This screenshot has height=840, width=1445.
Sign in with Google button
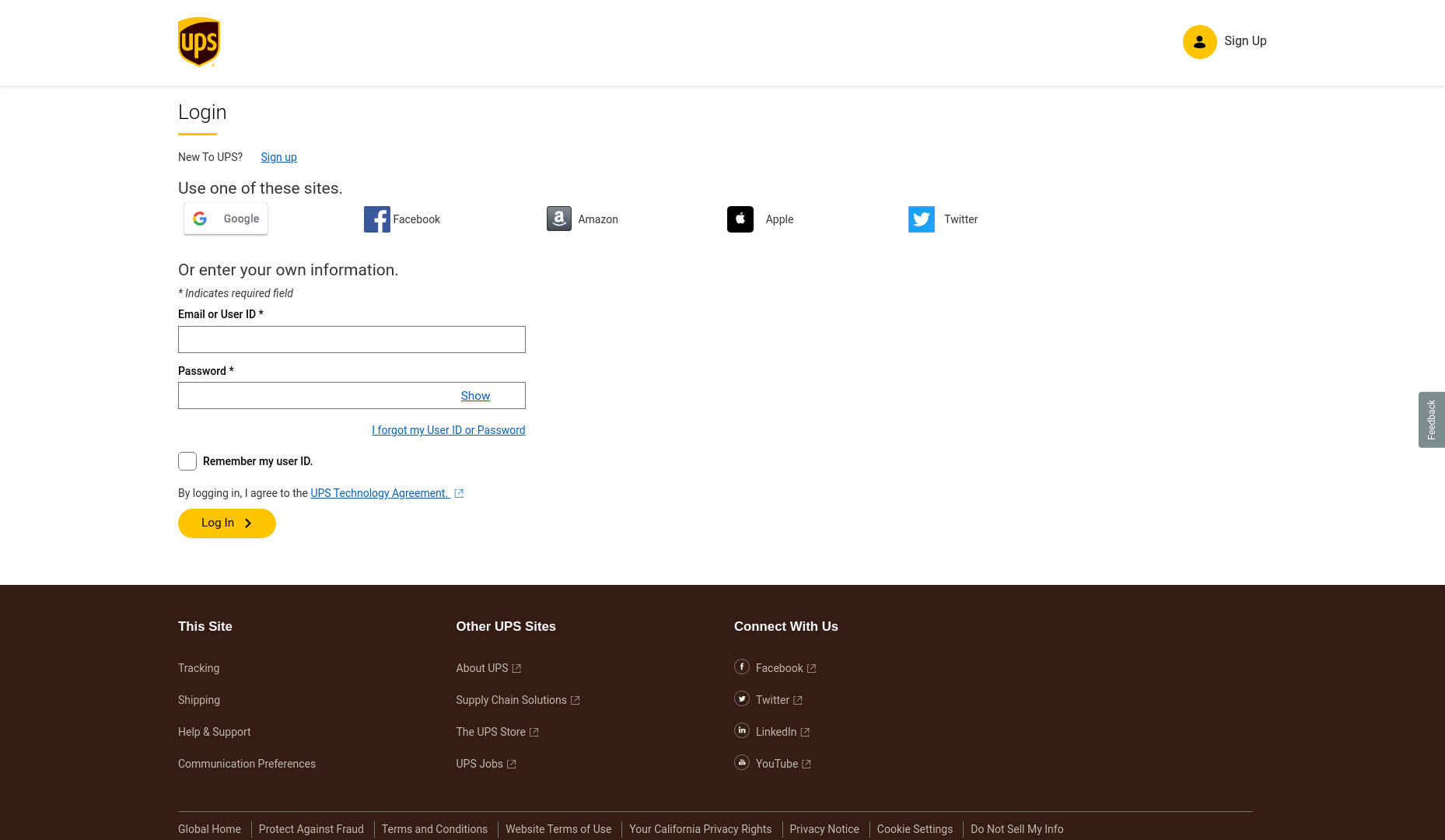pyautogui.click(x=226, y=219)
